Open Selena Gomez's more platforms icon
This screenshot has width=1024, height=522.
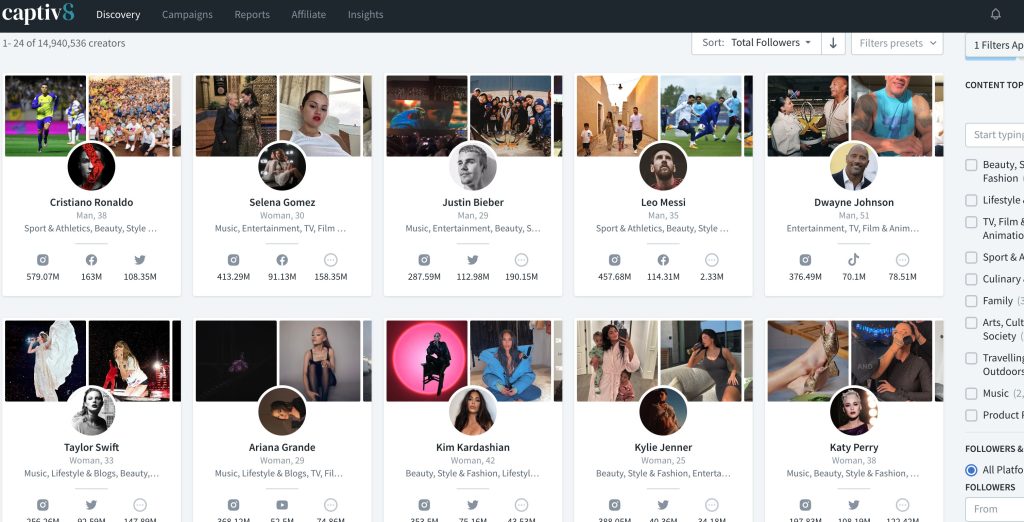[x=330, y=260]
